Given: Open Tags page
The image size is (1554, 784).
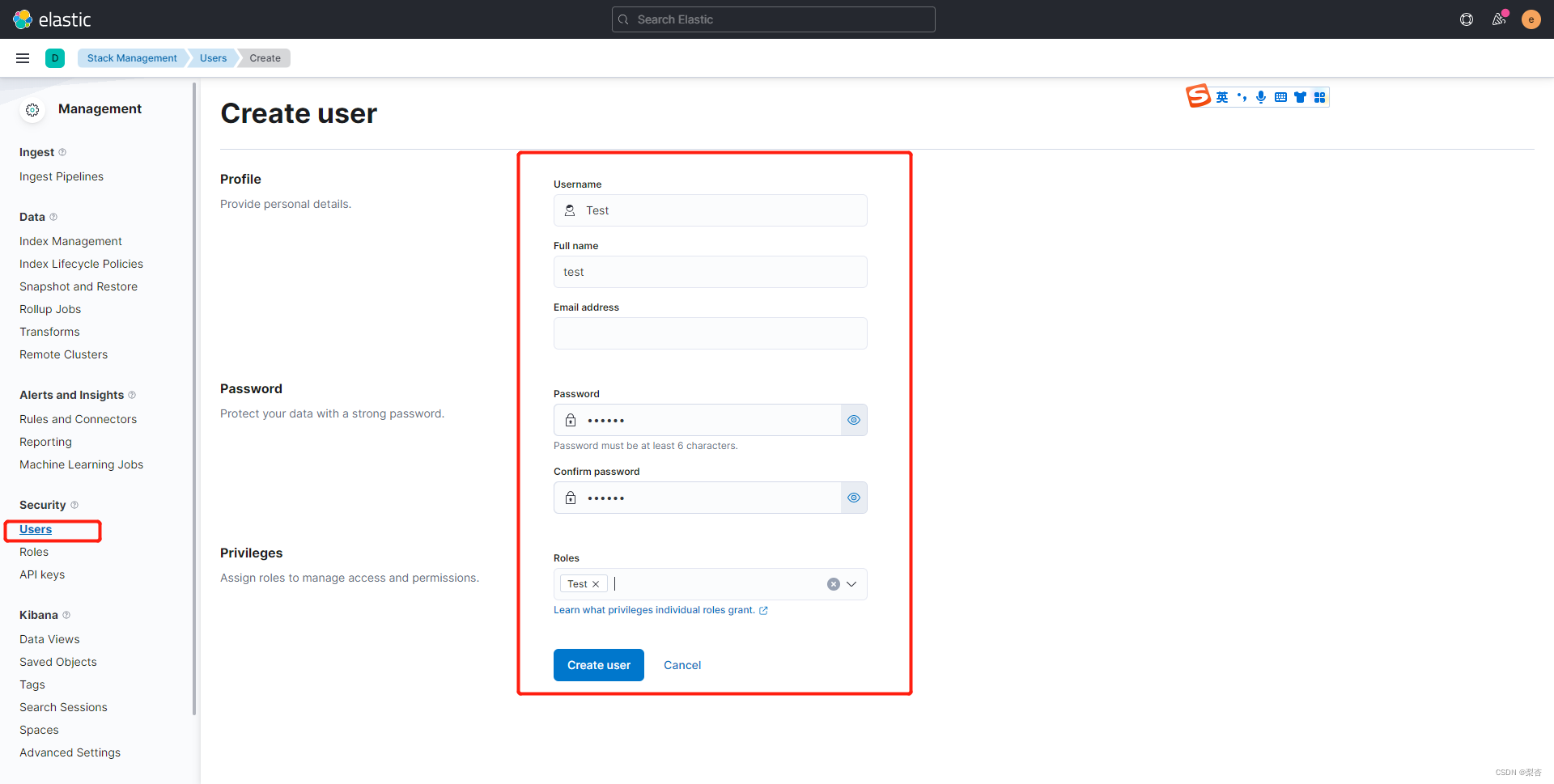Looking at the screenshot, I should (x=32, y=684).
